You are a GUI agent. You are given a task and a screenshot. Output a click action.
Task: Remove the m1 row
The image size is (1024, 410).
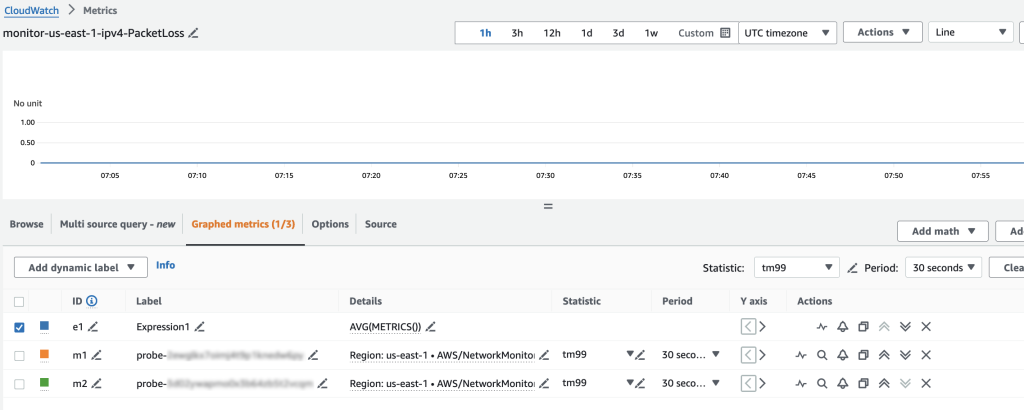point(925,355)
